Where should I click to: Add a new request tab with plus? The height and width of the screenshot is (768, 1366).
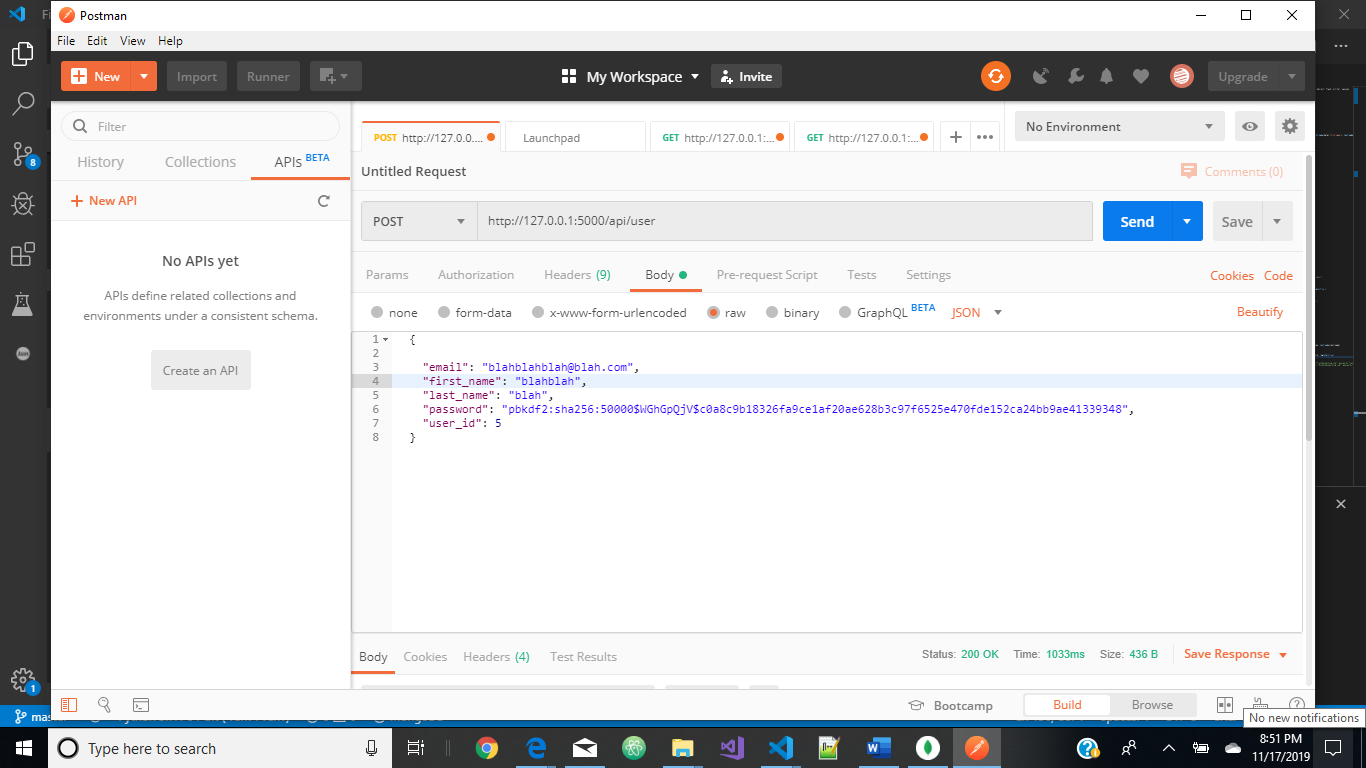(956, 138)
